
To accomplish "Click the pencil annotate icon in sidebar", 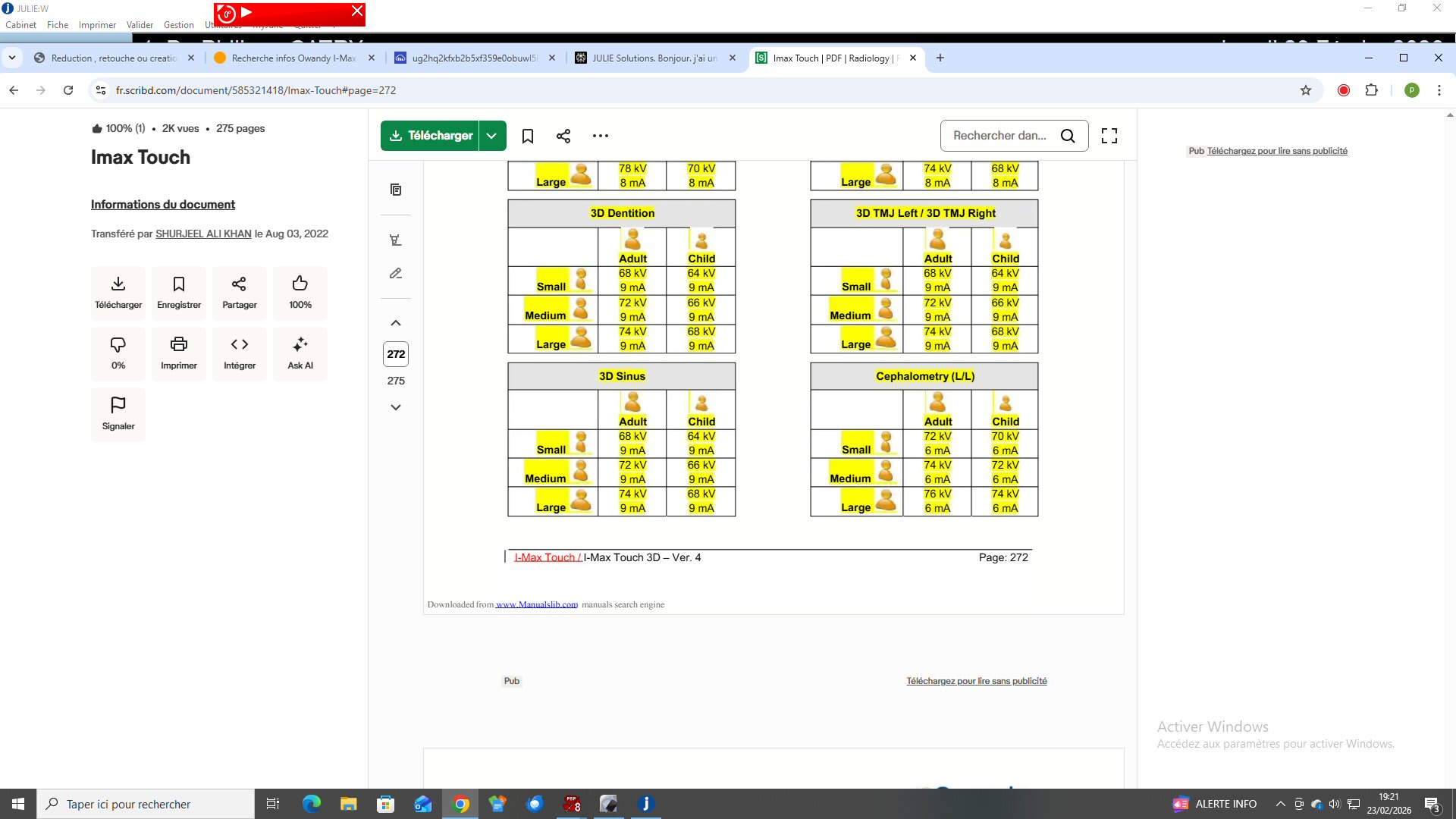I will (396, 273).
